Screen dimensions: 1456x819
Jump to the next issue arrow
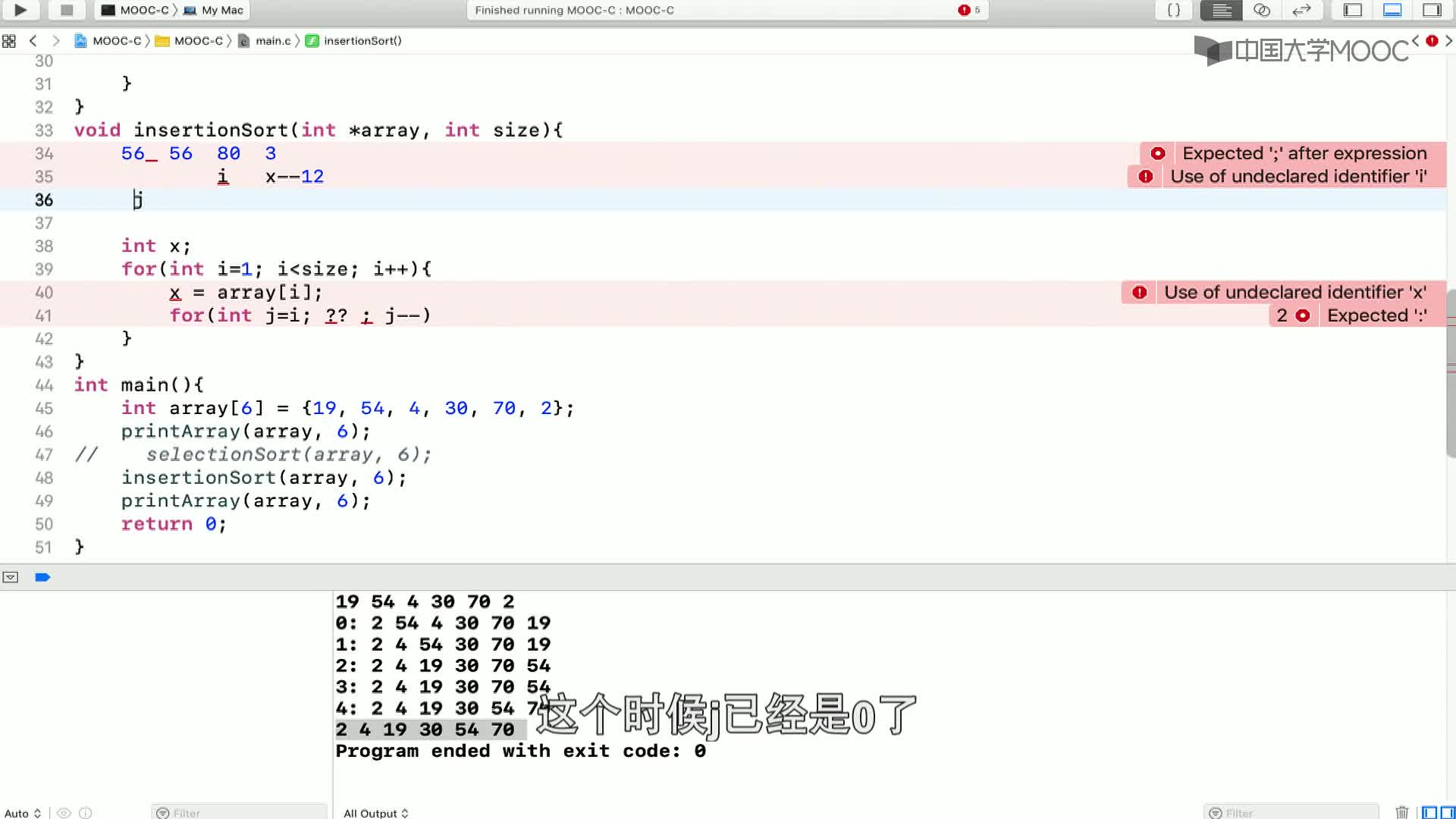tap(1448, 41)
